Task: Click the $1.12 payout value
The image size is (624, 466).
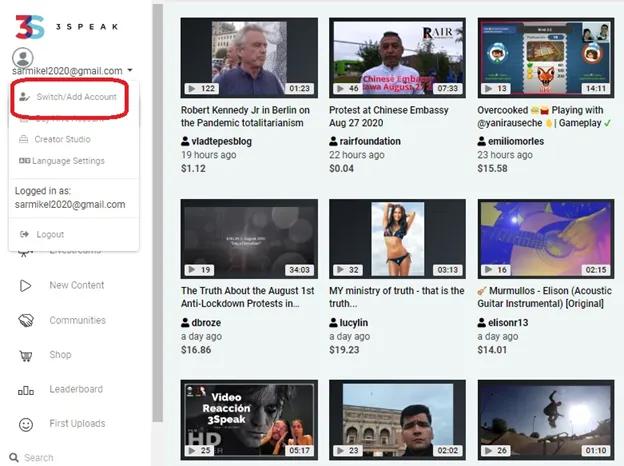Action: (x=193, y=169)
